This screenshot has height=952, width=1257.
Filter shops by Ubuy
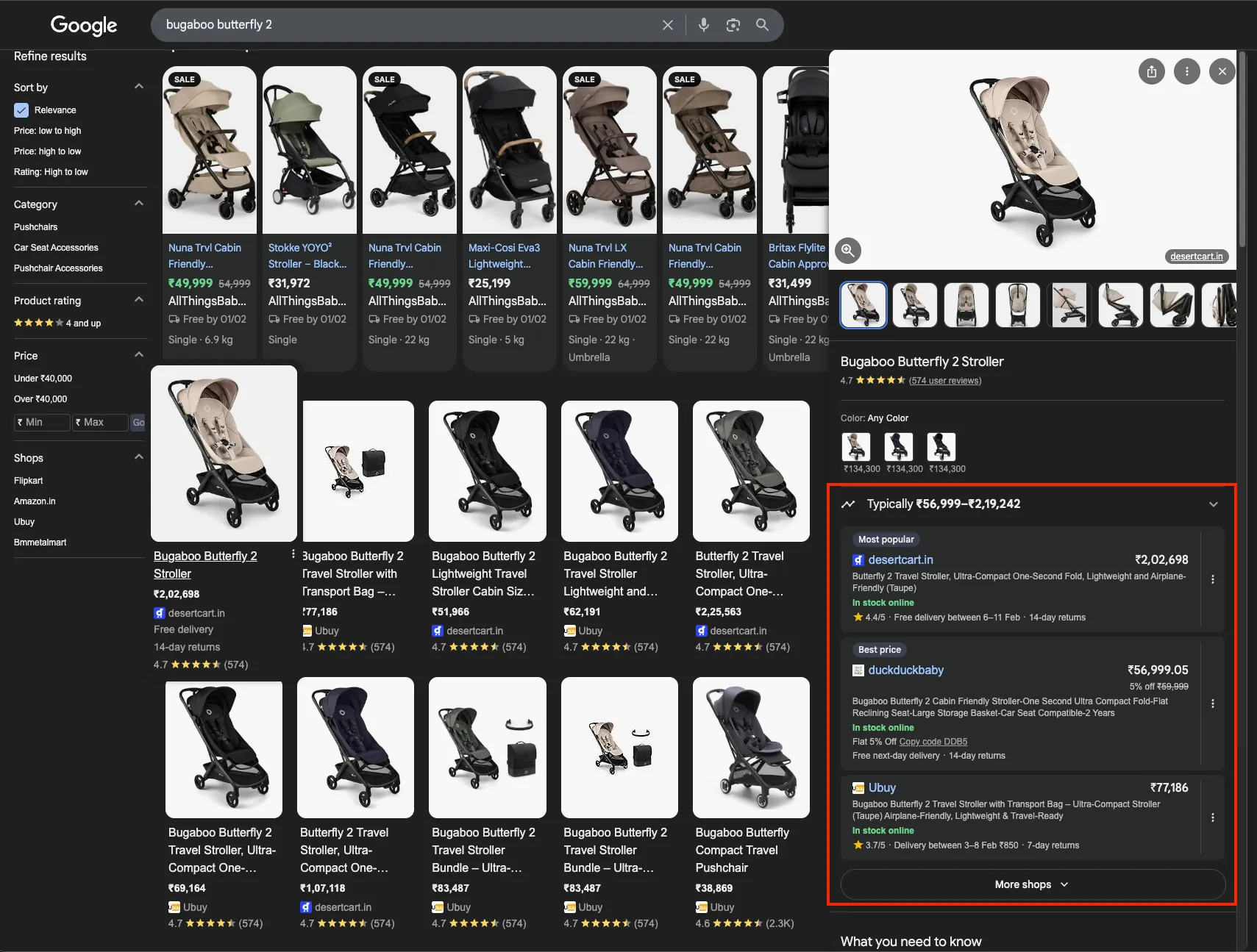[x=24, y=522]
